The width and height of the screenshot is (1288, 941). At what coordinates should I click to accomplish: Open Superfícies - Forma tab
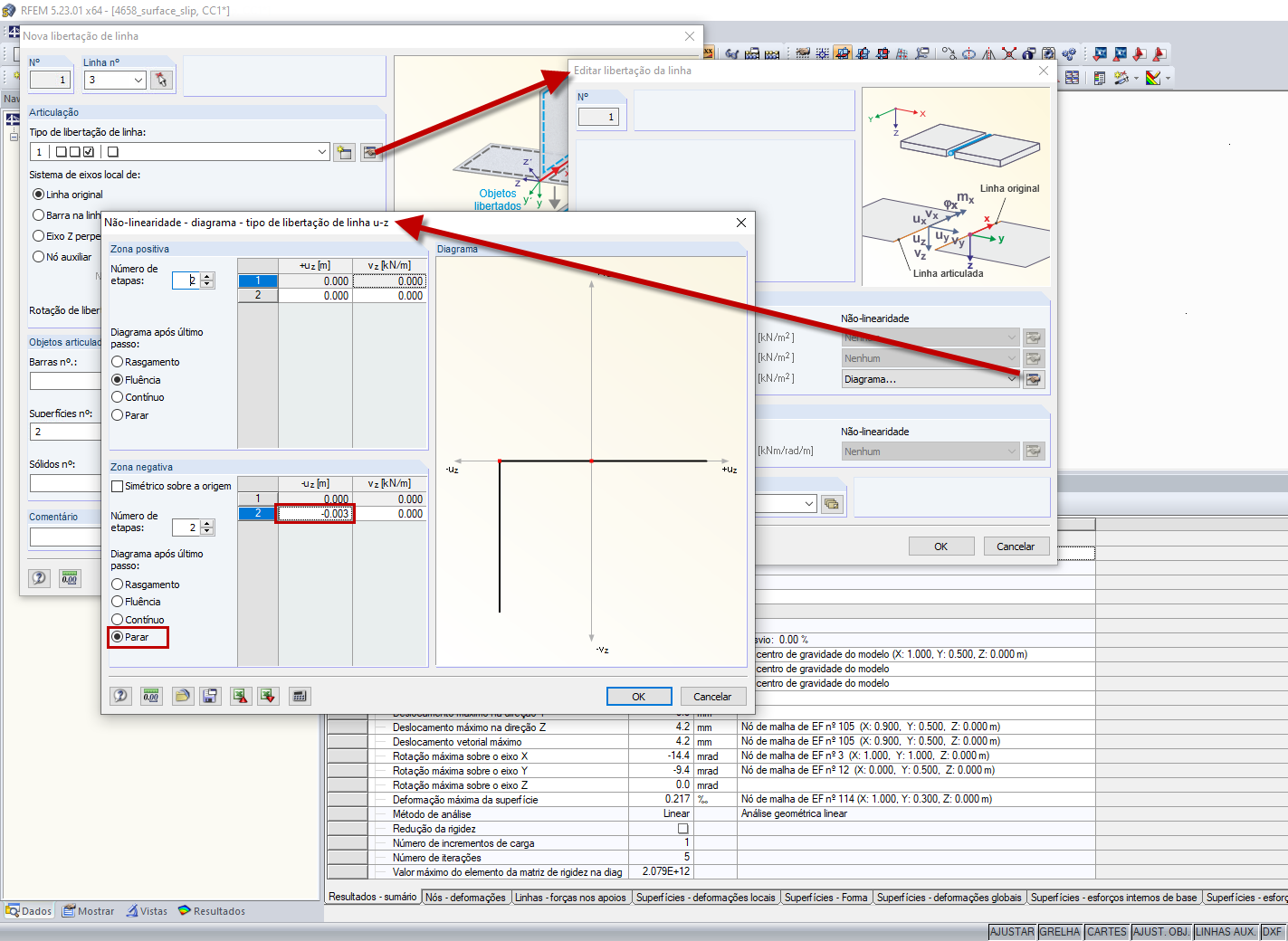pos(825,898)
